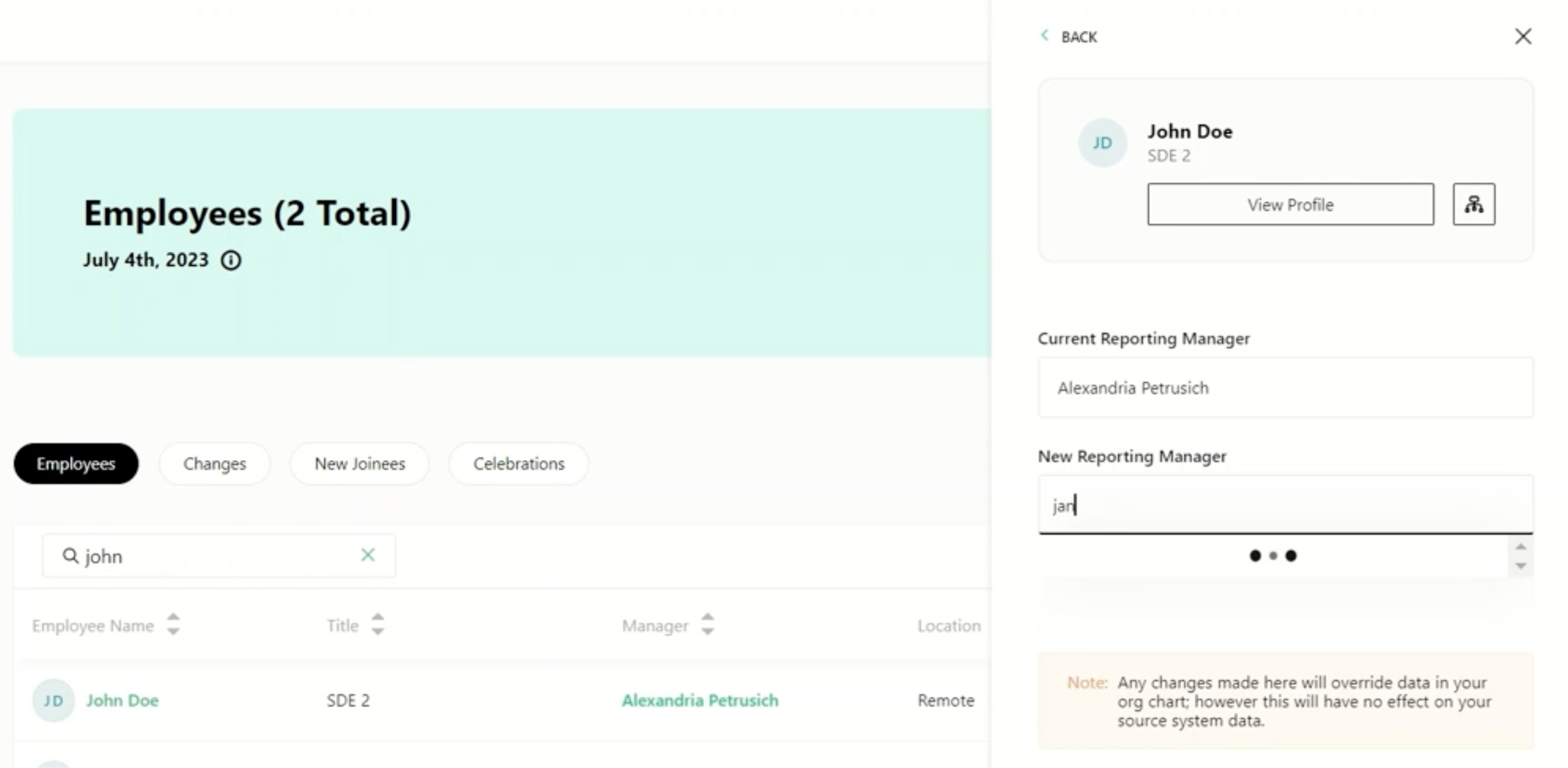The height and width of the screenshot is (768, 1568).
Task: Click the JD avatar in table row
Action: [x=54, y=700]
